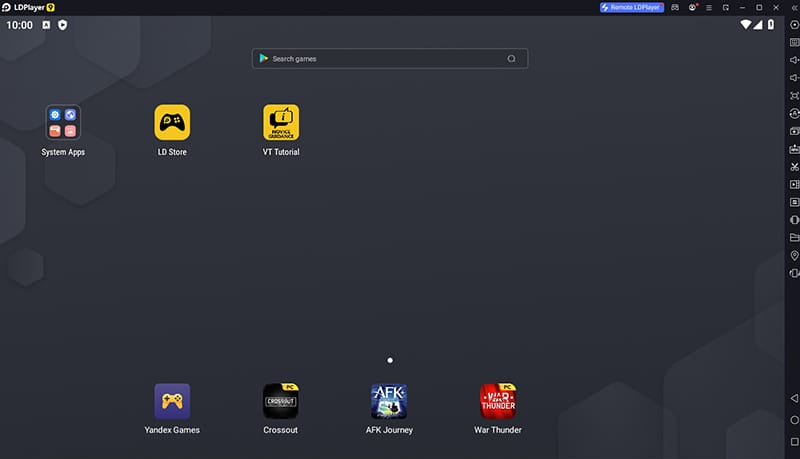Click the 10:00 clock in the status bar
The image size is (800, 459).
click(x=19, y=25)
